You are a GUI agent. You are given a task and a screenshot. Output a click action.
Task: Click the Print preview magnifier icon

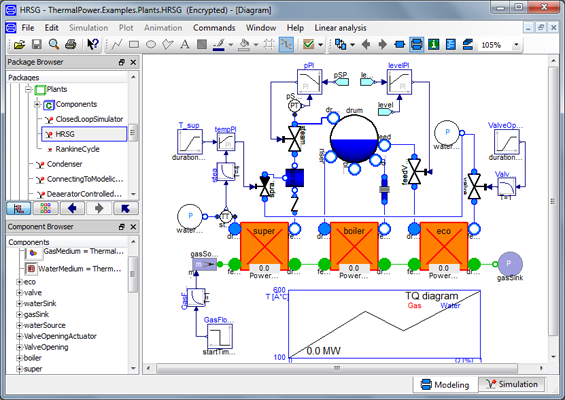coord(54,45)
